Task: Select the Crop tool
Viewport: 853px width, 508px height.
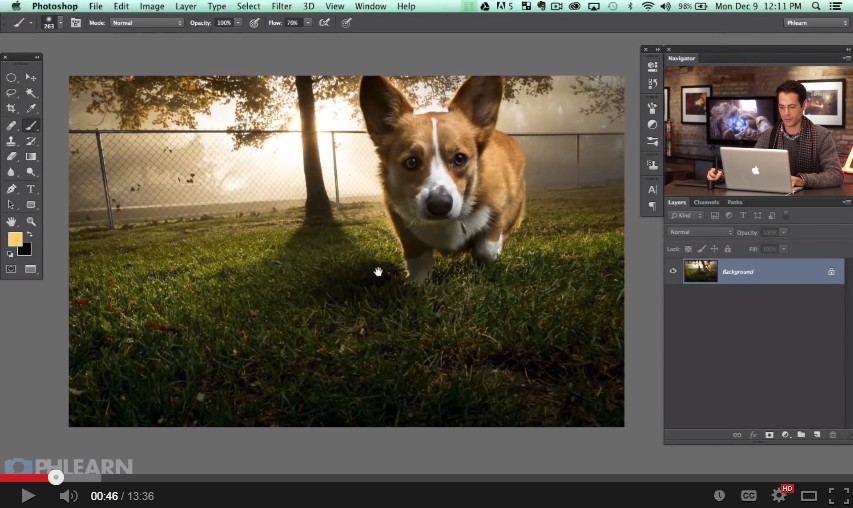Action: pyautogui.click(x=11, y=109)
